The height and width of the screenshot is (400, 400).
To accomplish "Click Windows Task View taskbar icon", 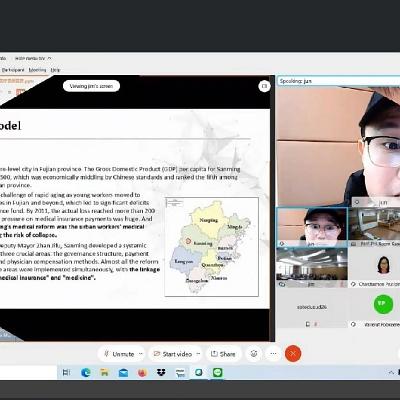I will pyautogui.click(x=66, y=373).
